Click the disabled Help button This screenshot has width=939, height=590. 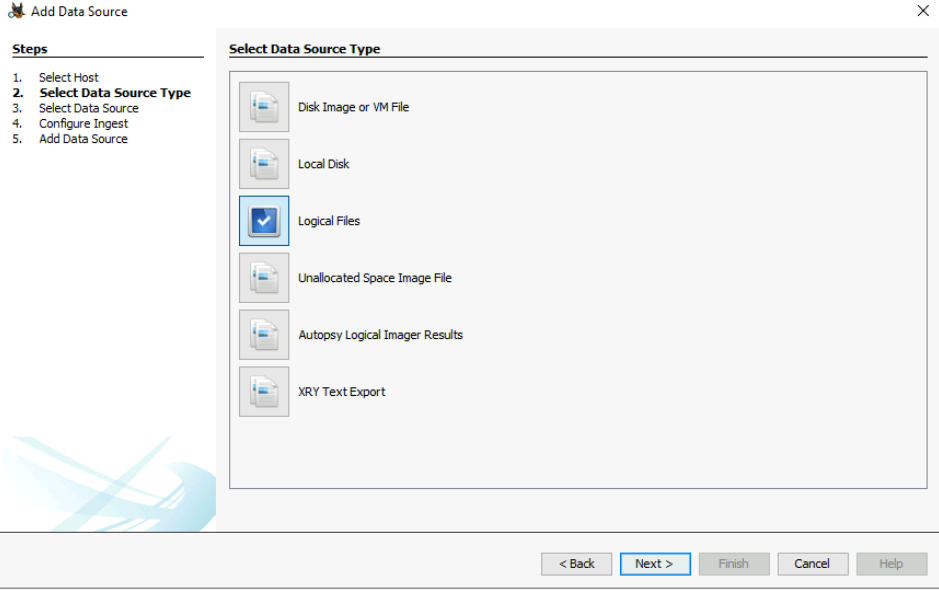pos(891,564)
